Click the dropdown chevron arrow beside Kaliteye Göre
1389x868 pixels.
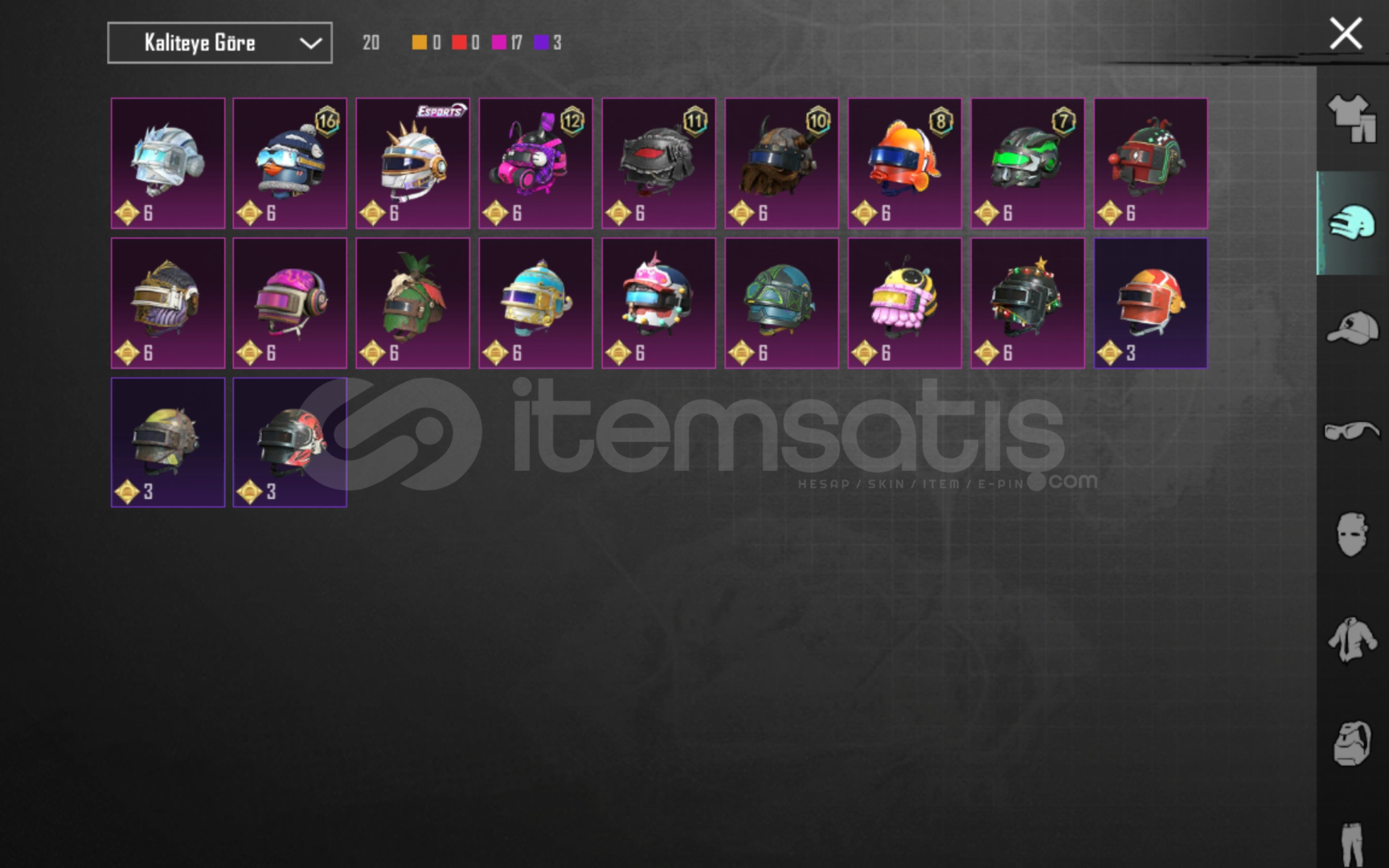[x=310, y=43]
